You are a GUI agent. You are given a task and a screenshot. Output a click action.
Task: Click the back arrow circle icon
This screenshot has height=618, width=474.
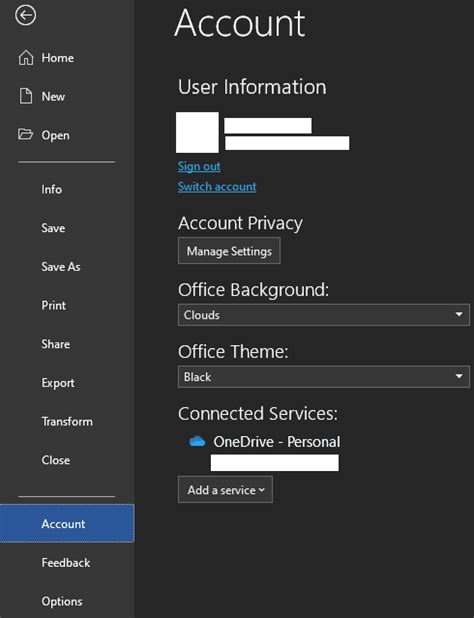point(26,15)
